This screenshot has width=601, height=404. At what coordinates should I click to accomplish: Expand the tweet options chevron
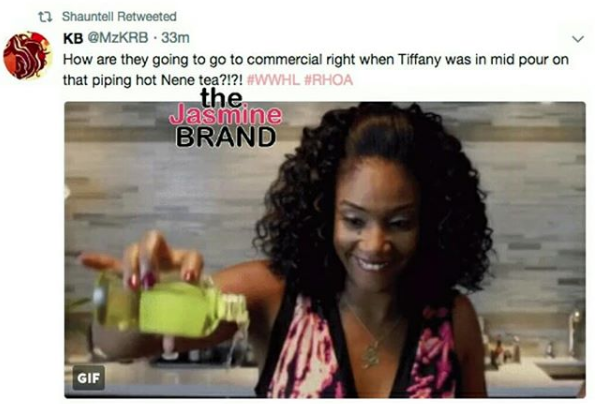coord(578,39)
